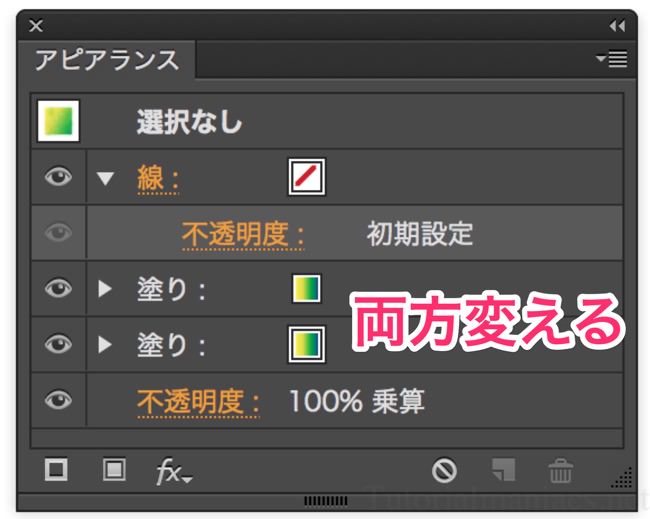
Task: Collapse the 線 stroke disclosure triangle
Action: point(105,178)
